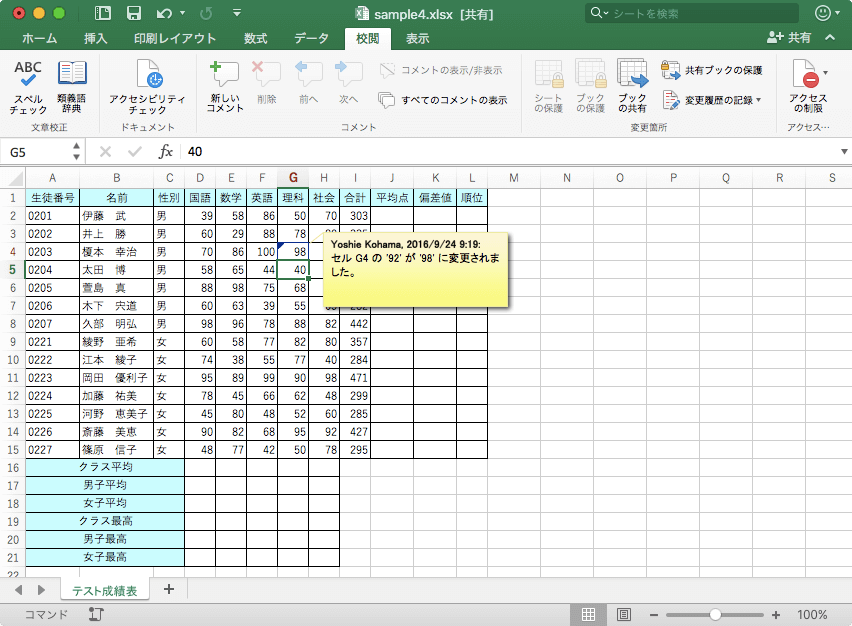Viewport: 852px width, 626px height.
Task: Select the テスト成績表 sheet tab
Action: [105, 590]
